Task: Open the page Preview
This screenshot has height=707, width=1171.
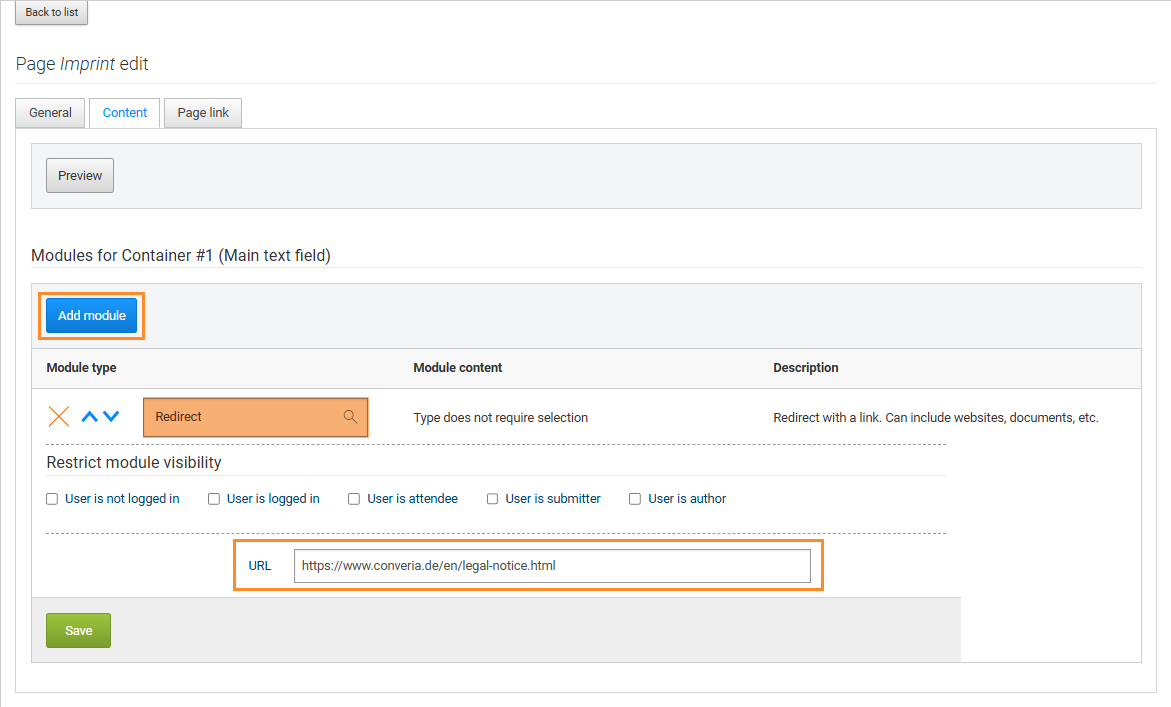Action: 80,175
